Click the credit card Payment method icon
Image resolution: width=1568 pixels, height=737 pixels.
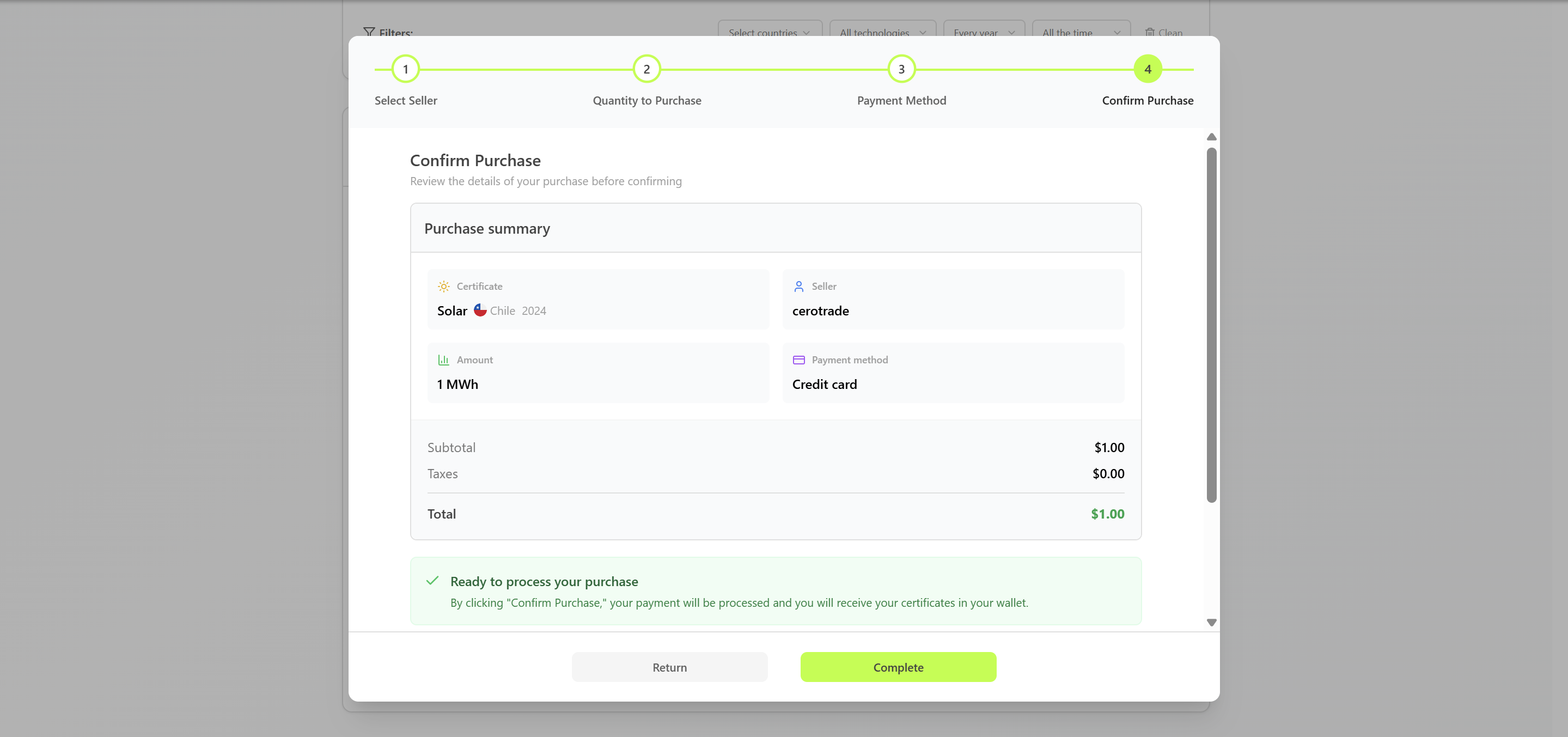(x=798, y=360)
